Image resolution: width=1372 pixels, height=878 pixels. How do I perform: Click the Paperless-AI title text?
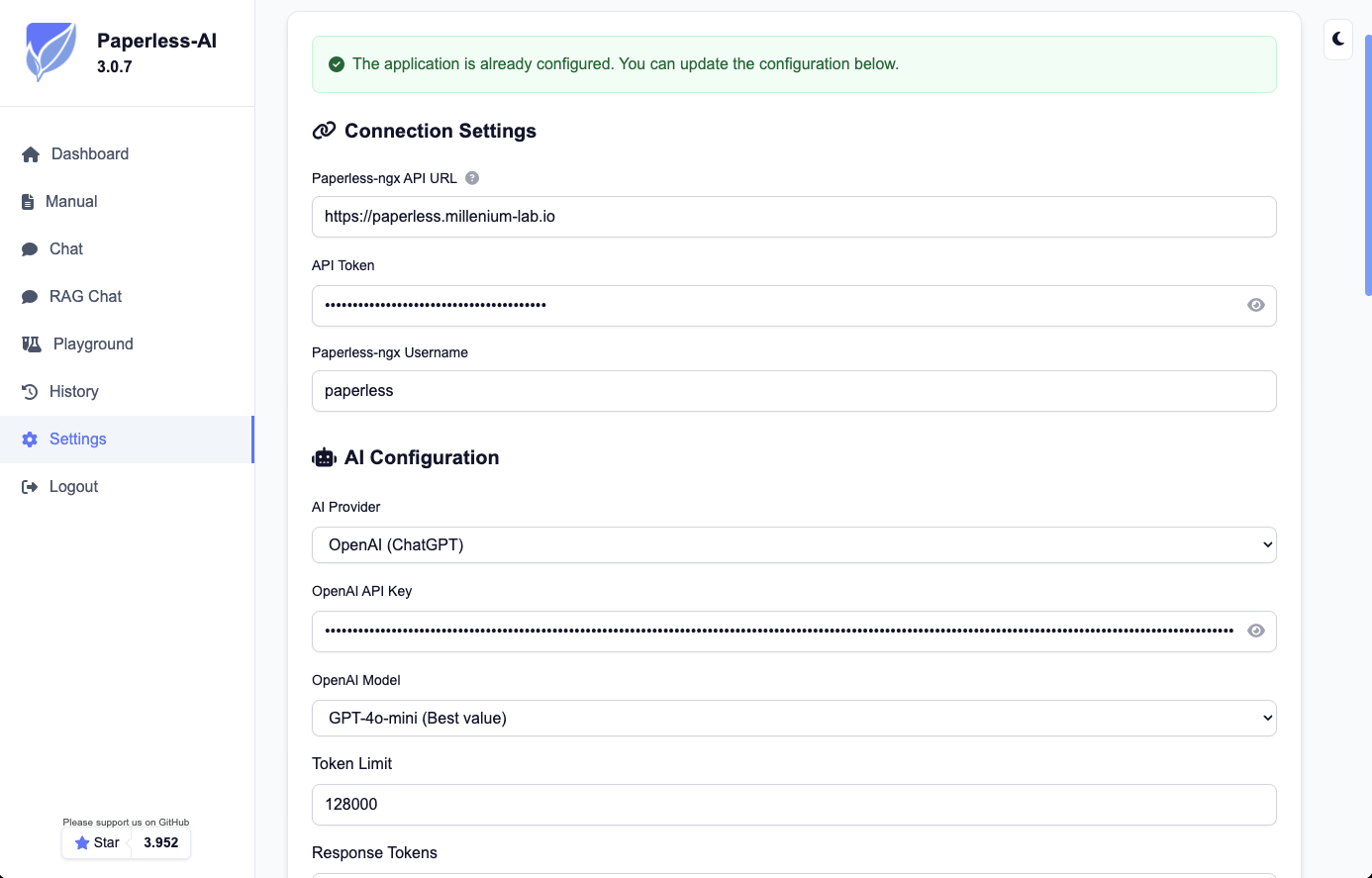click(156, 41)
